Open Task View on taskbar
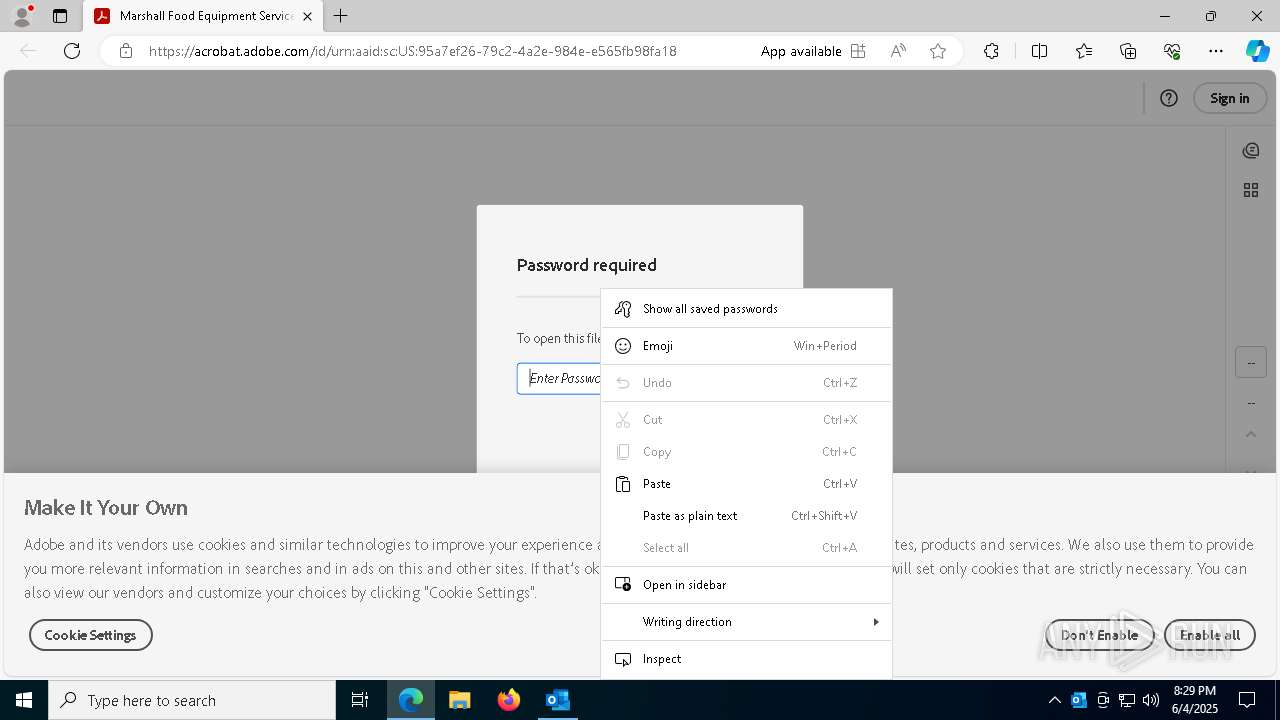 (360, 700)
